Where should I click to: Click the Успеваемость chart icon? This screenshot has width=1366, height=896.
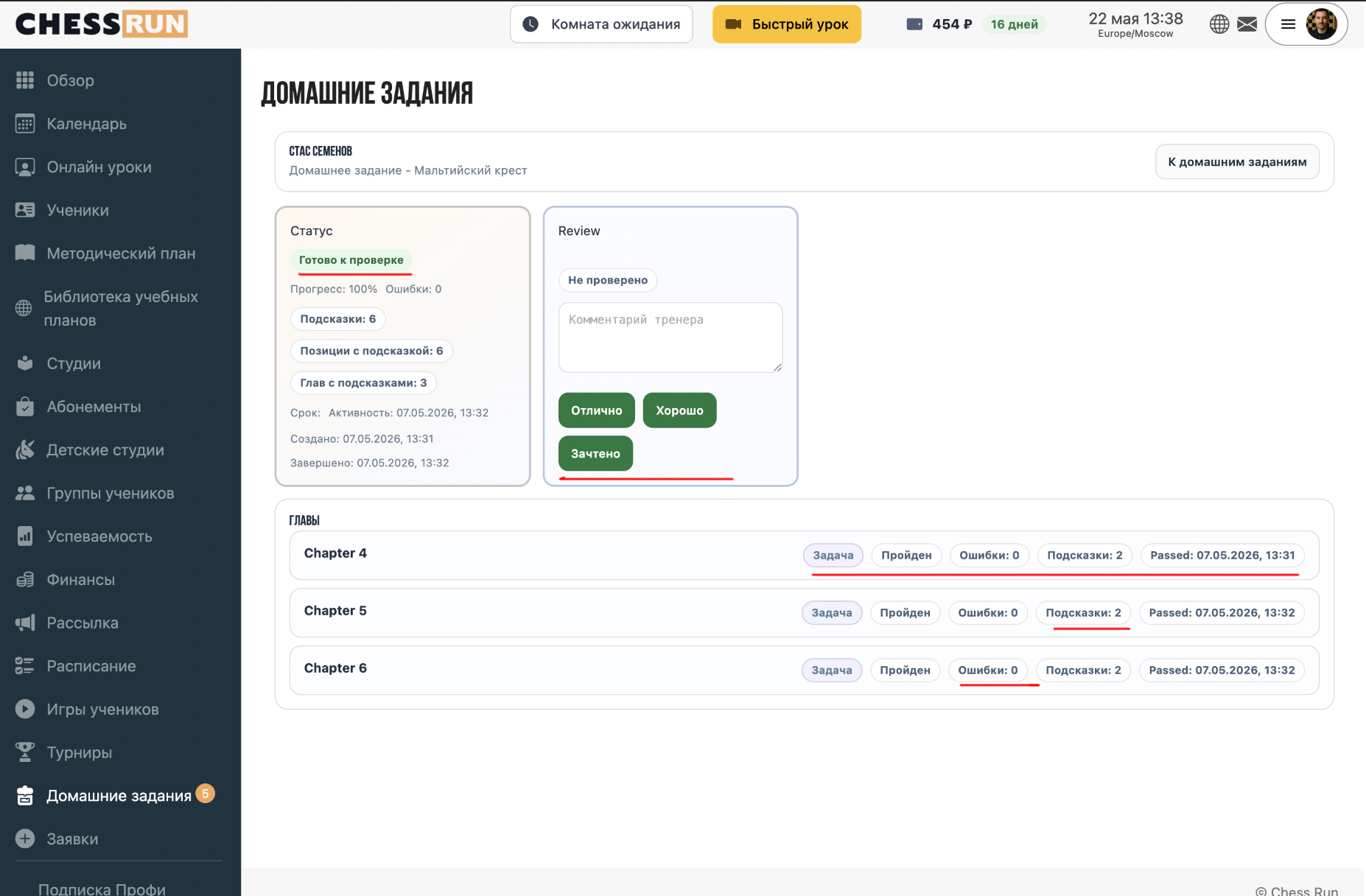click(25, 536)
